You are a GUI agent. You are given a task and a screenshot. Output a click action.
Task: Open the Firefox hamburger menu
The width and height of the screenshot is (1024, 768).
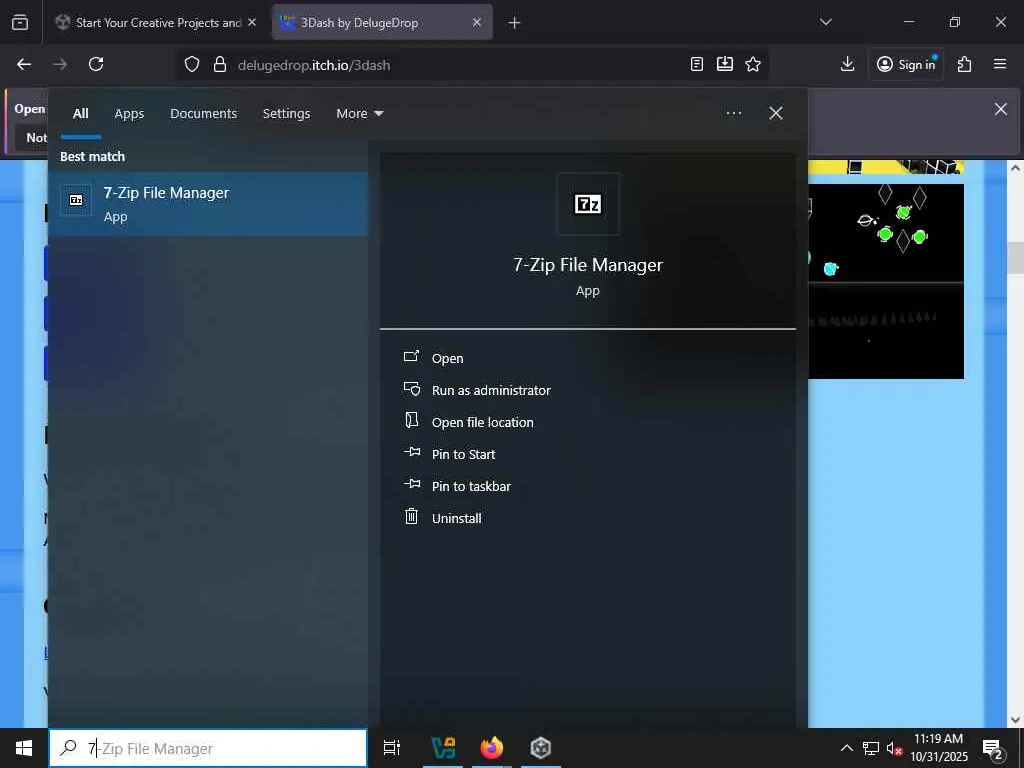[x=1000, y=64]
